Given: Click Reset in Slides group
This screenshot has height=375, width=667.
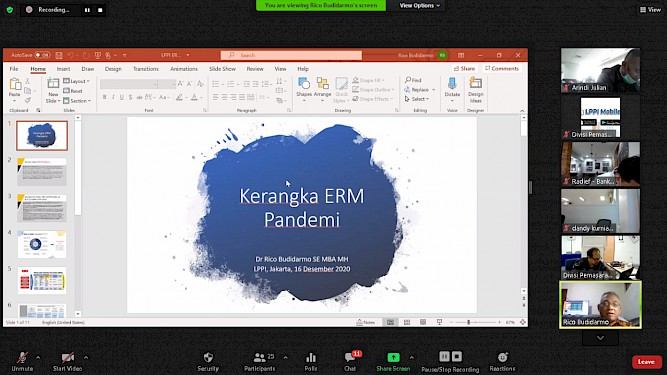Looking at the screenshot, I should click(73, 91).
